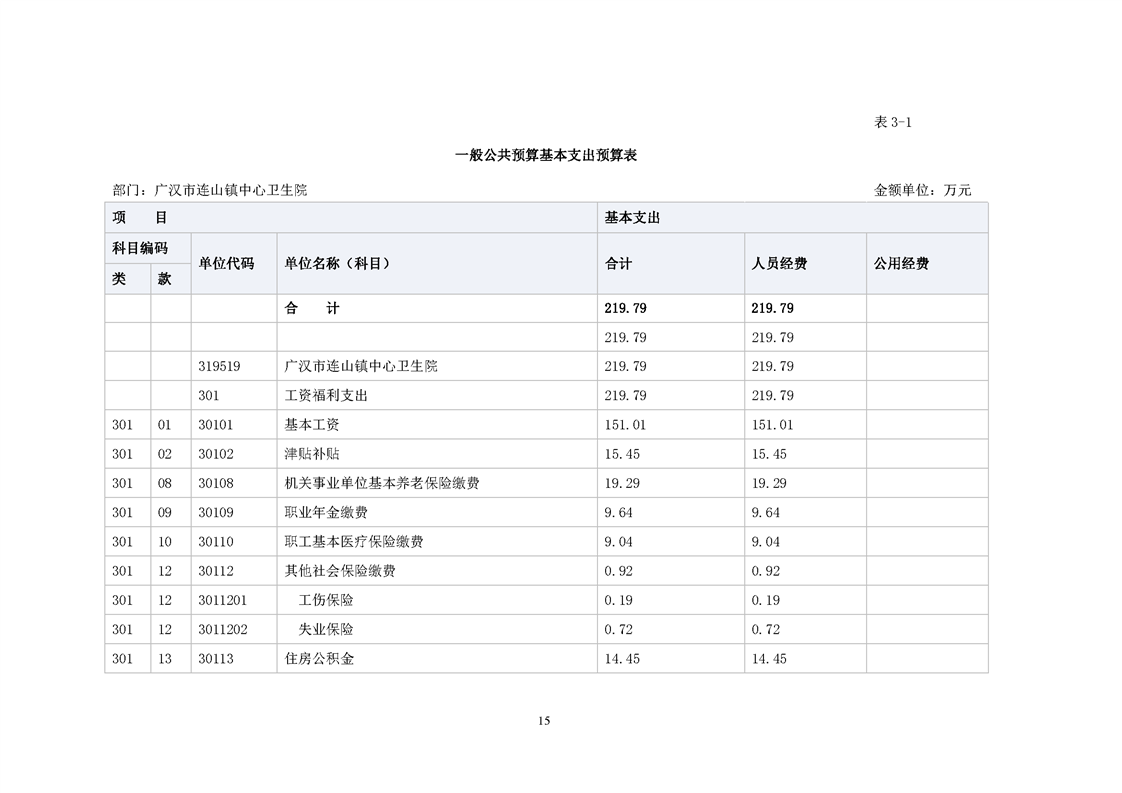Click 0.19 in the 合计 column

point(619,601)
